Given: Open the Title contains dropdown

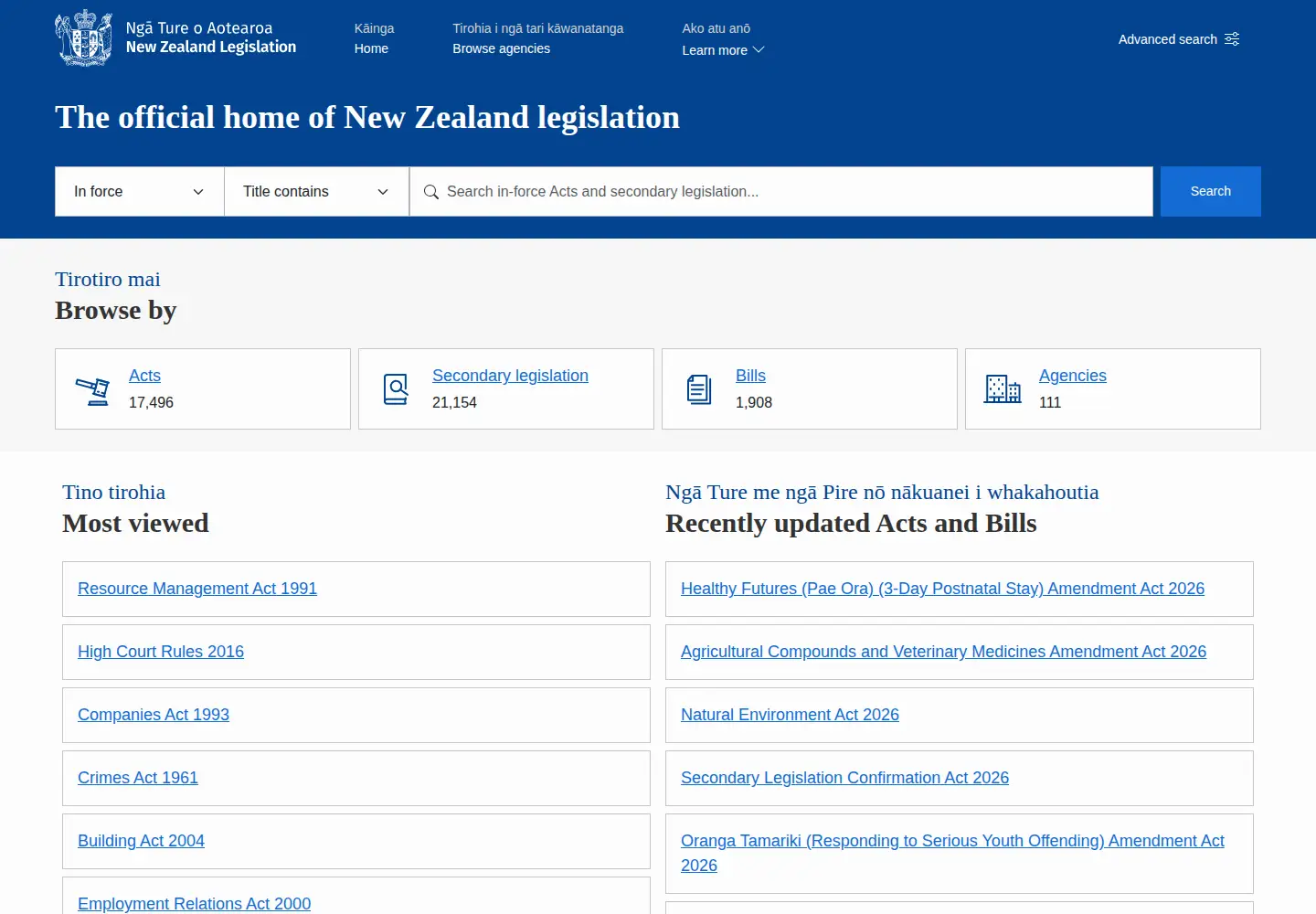Looking at the screenshot, I should click(x=316, y=191).
